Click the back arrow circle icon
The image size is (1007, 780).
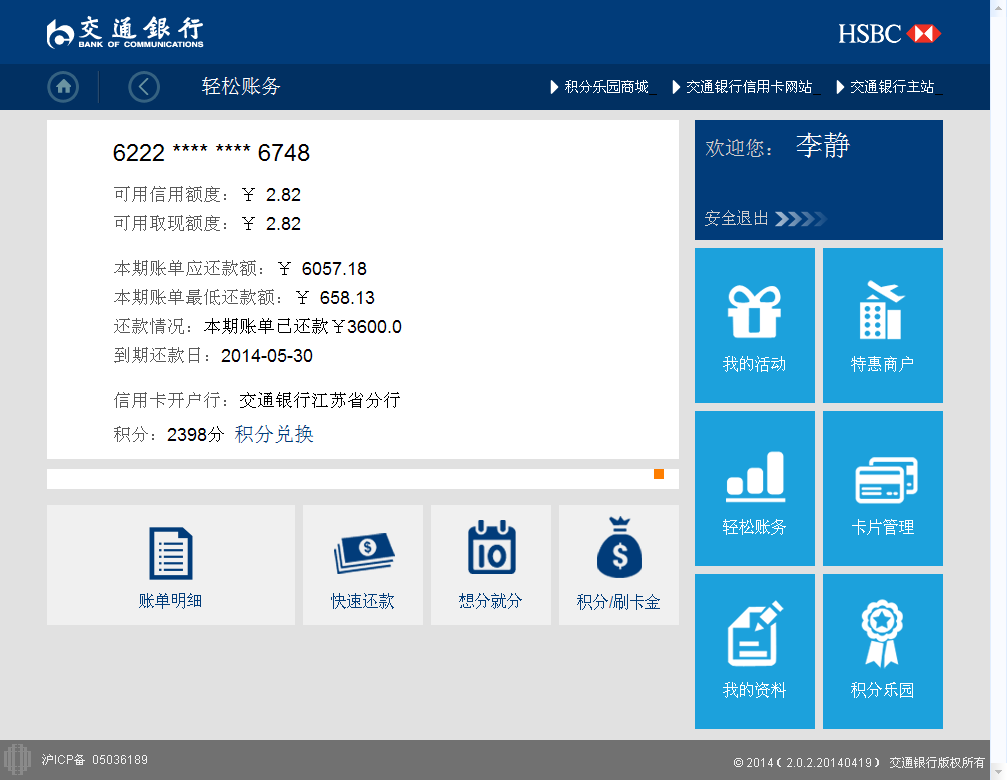pos(144,87)
